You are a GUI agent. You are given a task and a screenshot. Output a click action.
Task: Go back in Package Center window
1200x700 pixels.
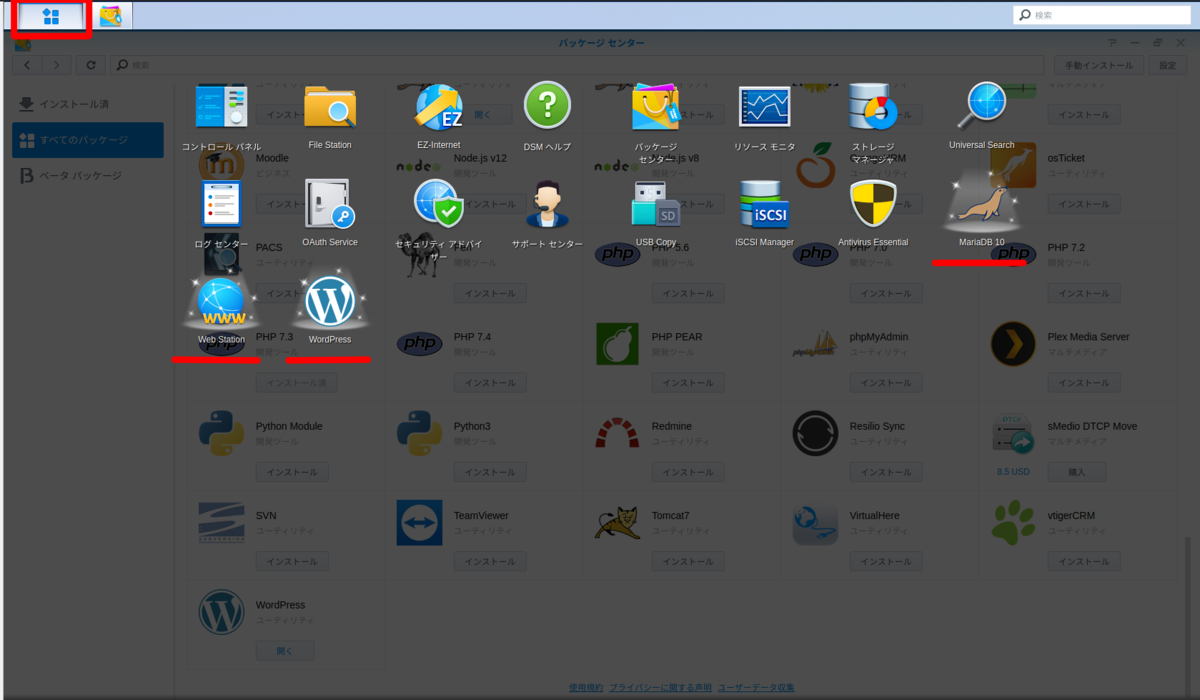coord(27,64)
